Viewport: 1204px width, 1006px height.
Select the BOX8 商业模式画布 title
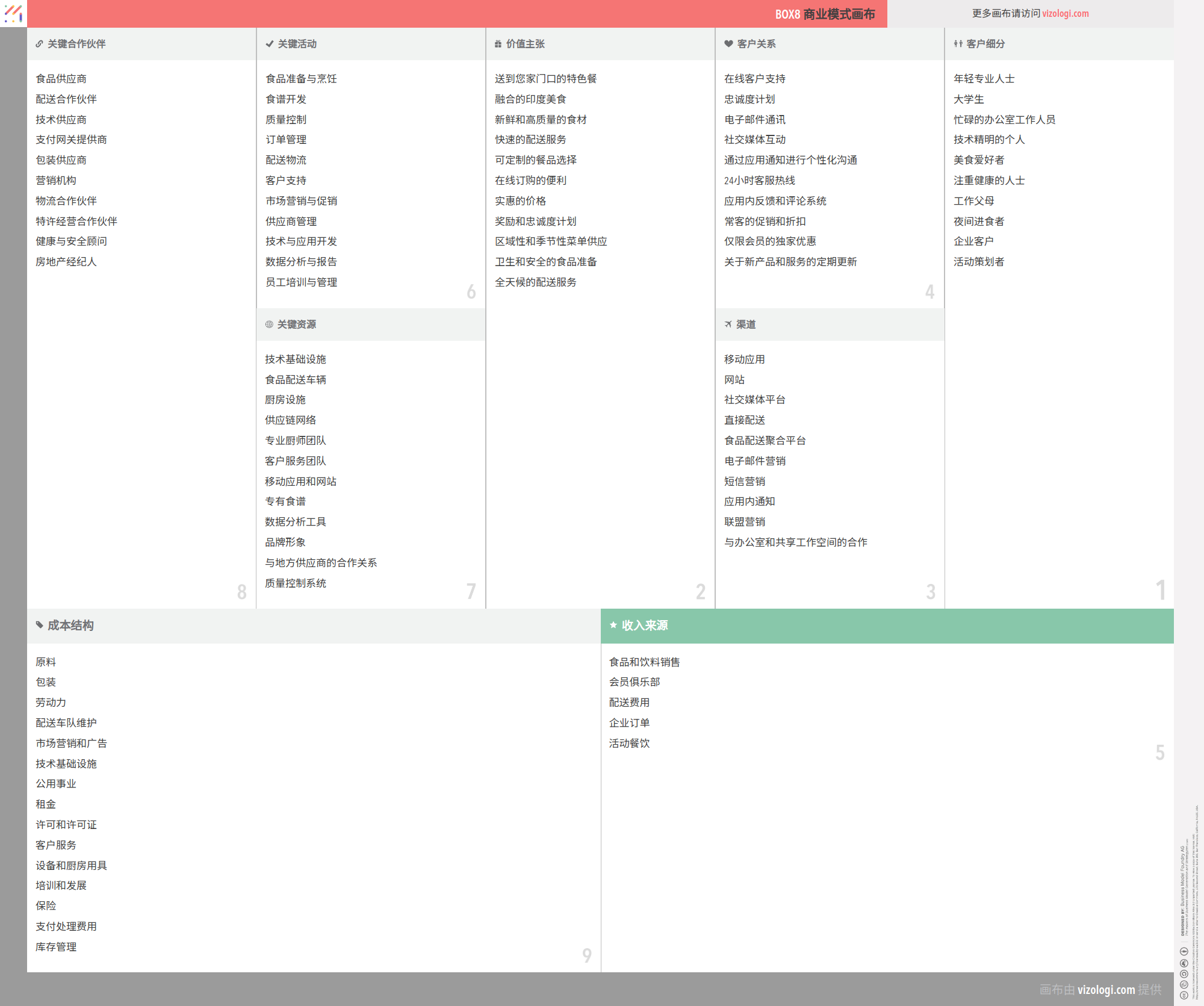tap(824, 14)
